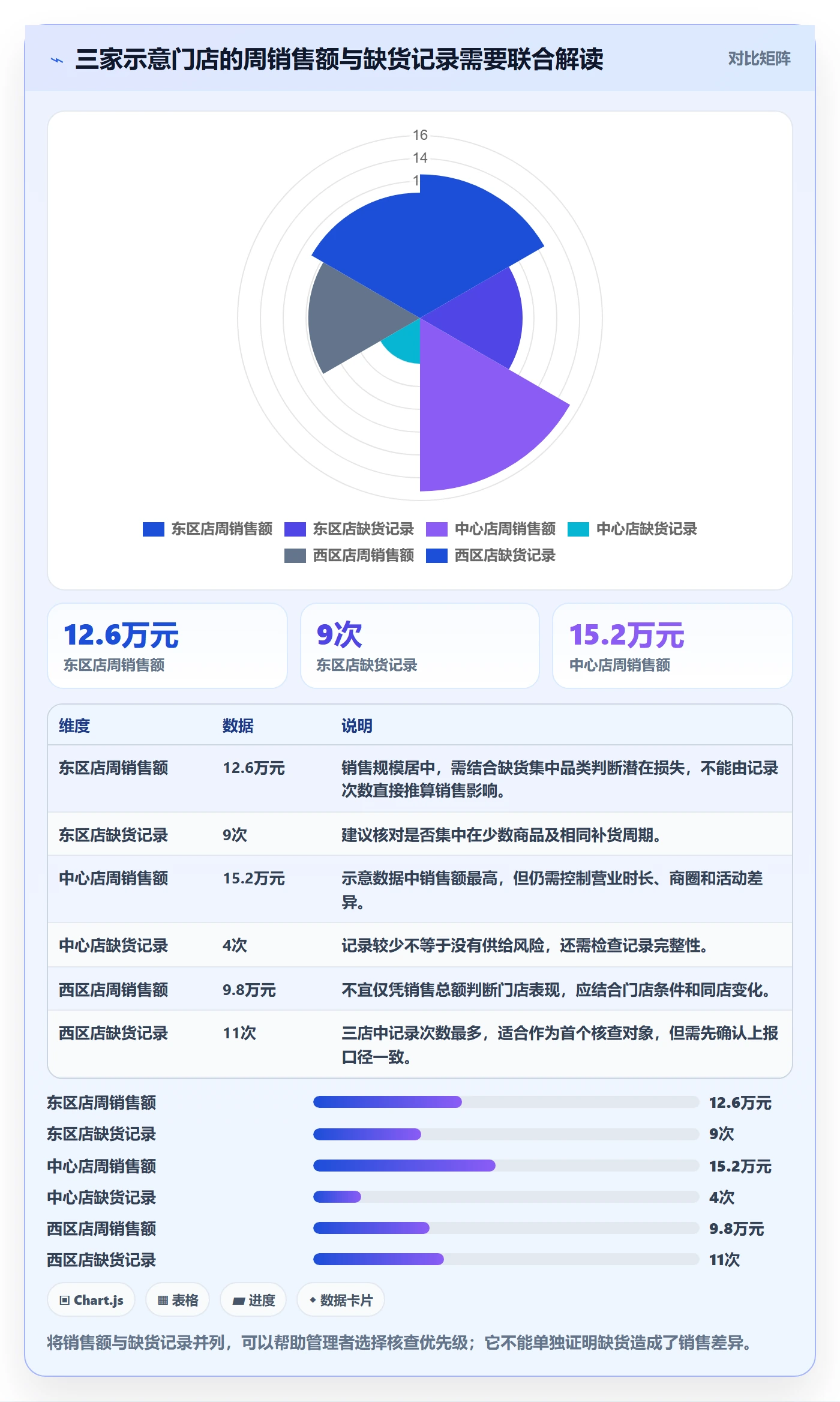Open the 9次 东区店缺货记录 card
The width and height of the screenshot is (840, 1402).
[x=420, y=646]
